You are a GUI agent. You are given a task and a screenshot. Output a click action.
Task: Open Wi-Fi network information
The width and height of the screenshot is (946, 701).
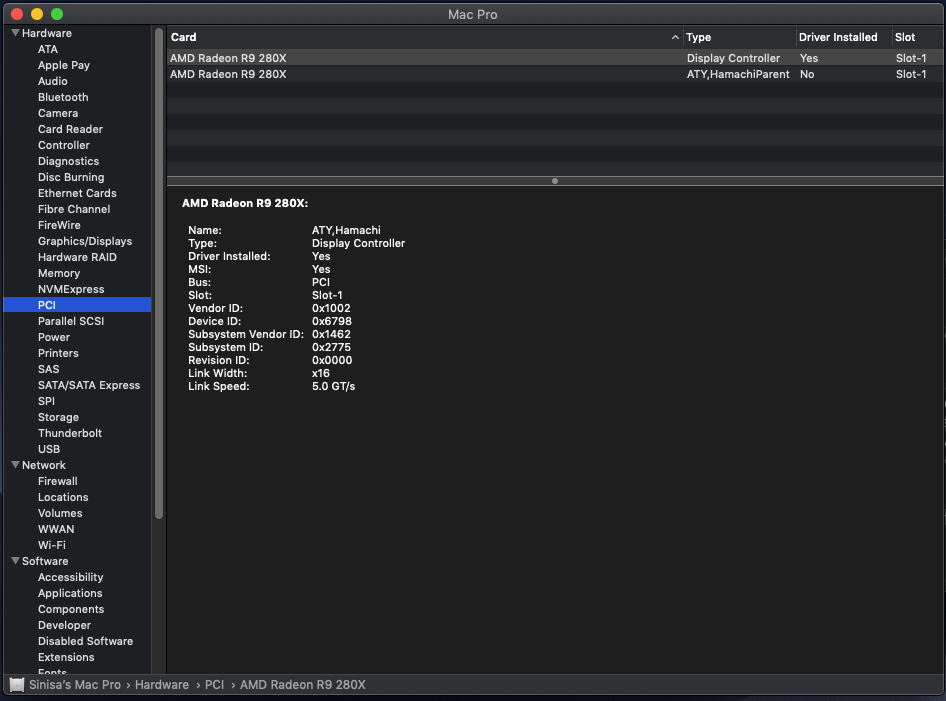click(51, 545)
